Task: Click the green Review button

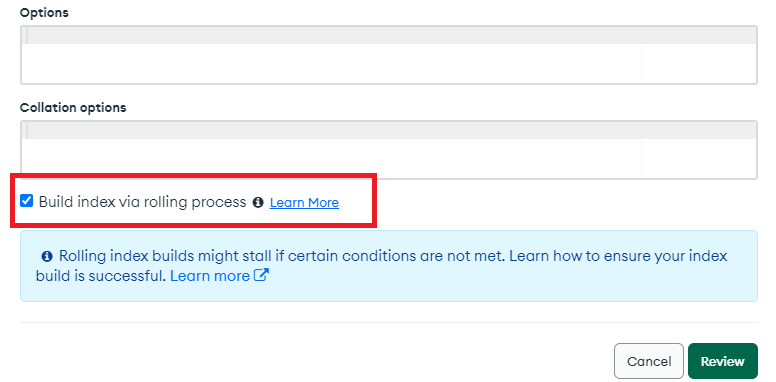Action: (x=723, y=361)
